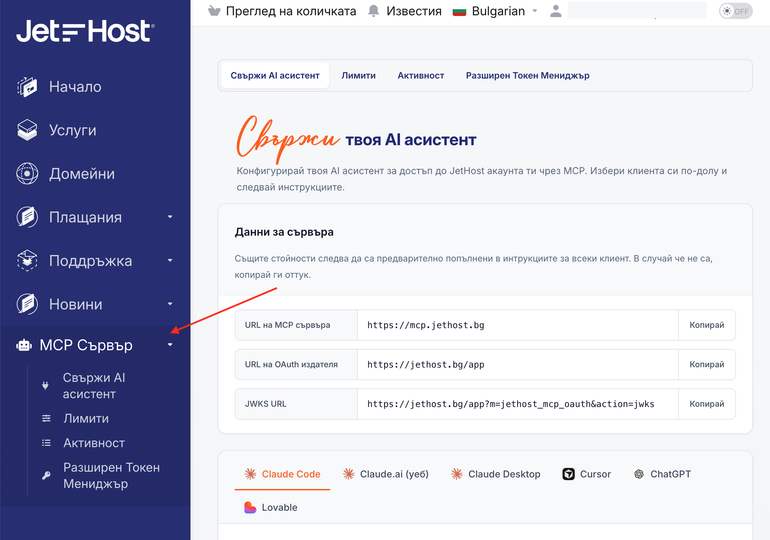
Task: Copy the JWKS URL
Action: 707,404
